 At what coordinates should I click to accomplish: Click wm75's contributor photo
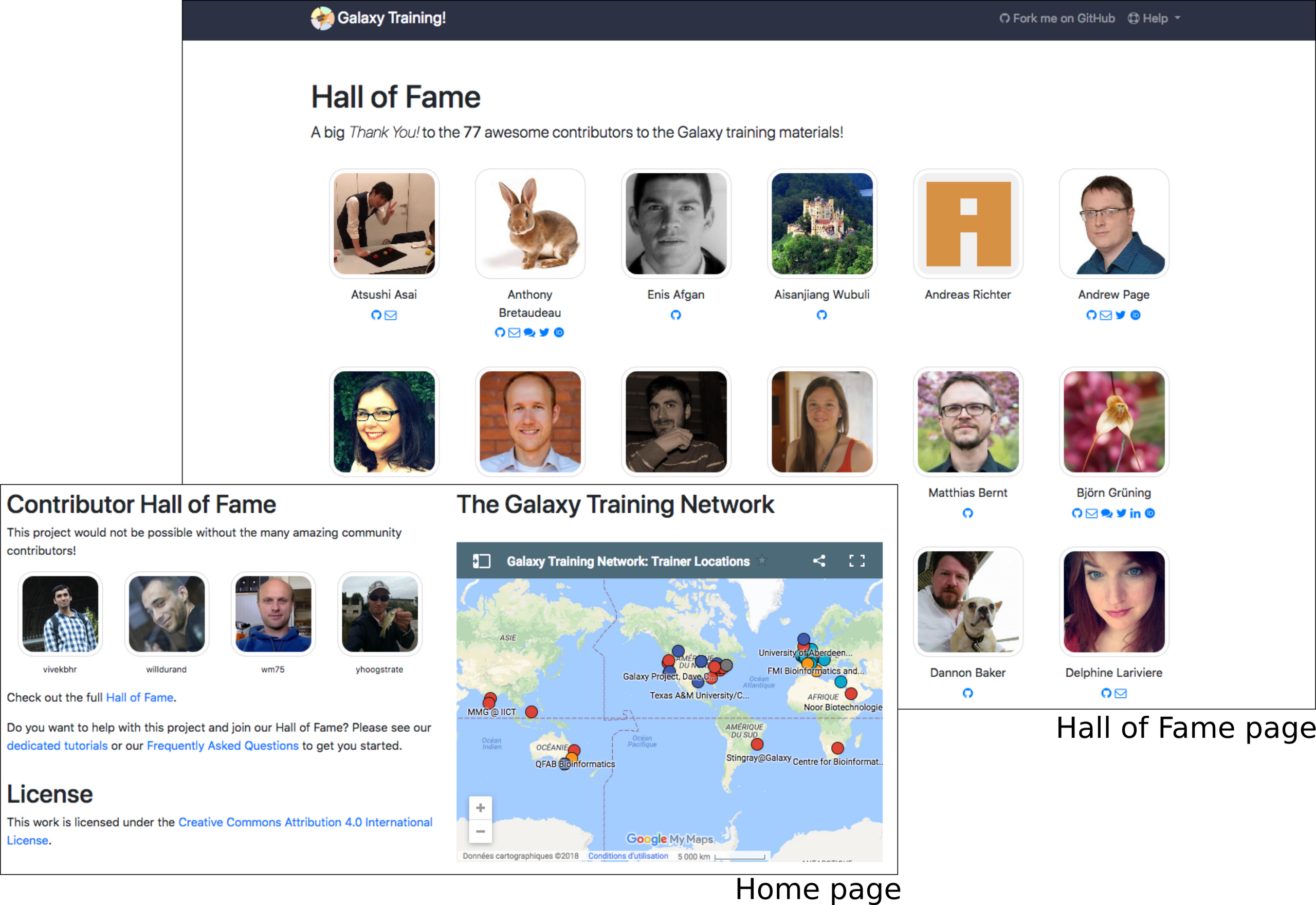click(x=273, y=614)
